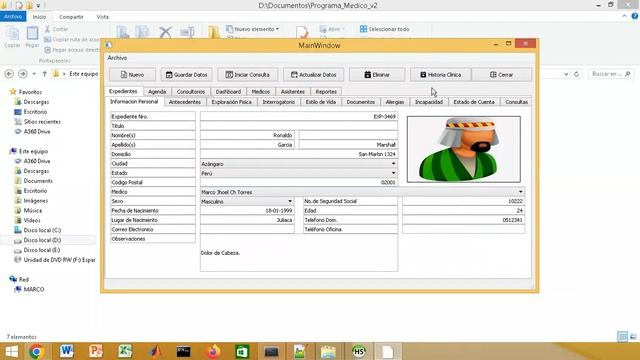Open the Incapacidad subtab
Viewport: 640px width, 360px height.
429,102
